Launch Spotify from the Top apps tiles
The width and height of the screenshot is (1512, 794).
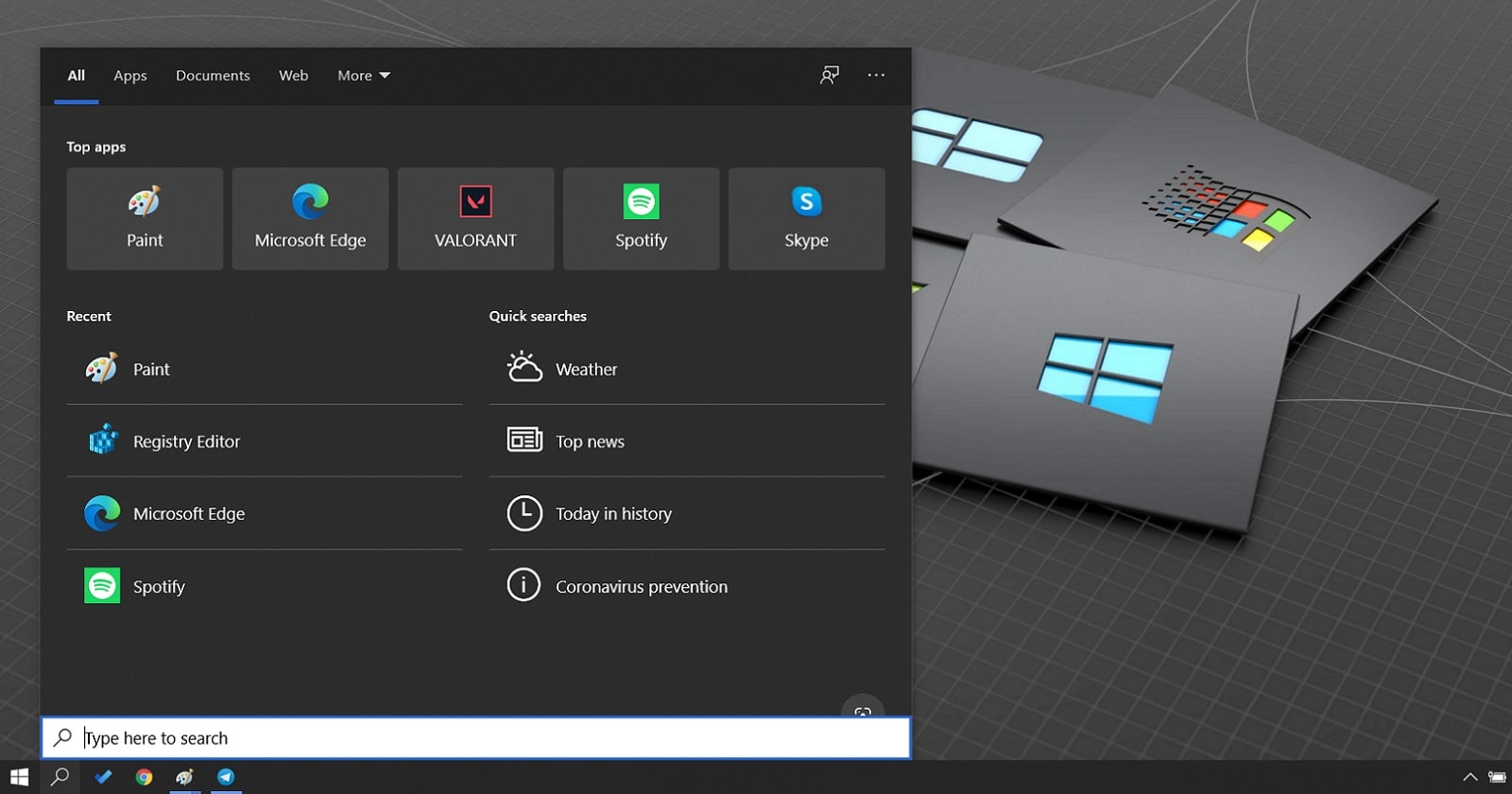(641, 218)
